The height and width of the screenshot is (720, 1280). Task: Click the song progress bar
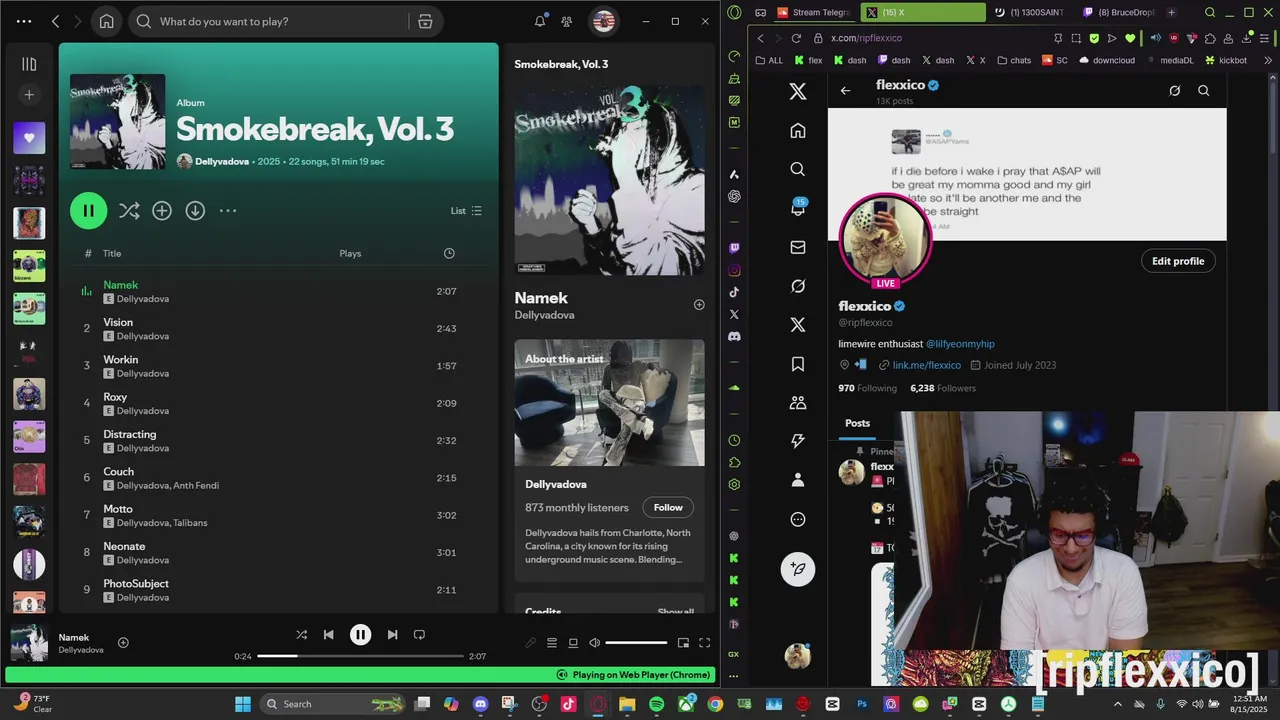pyautogui.click(x=360, y=656)
